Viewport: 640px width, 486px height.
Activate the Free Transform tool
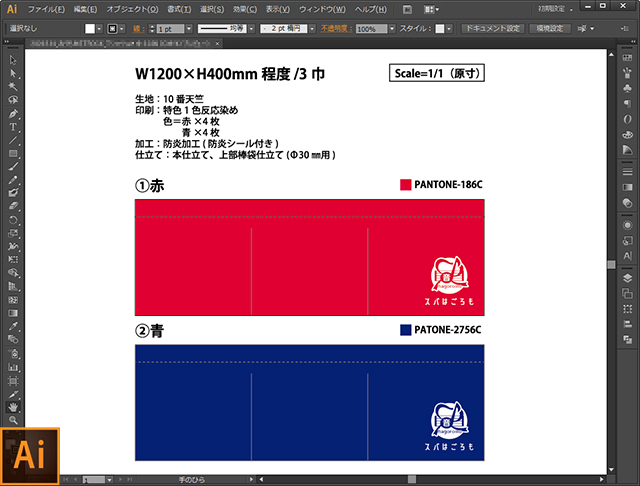[x=13, y=260]
